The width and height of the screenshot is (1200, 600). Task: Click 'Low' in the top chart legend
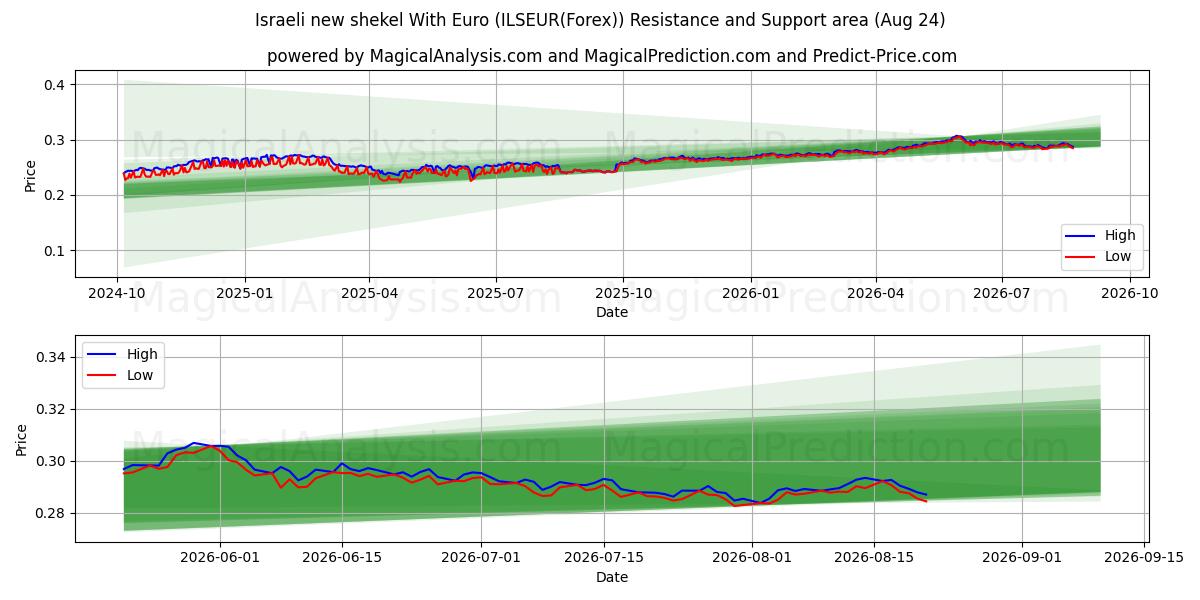[x=1118, y=256]
